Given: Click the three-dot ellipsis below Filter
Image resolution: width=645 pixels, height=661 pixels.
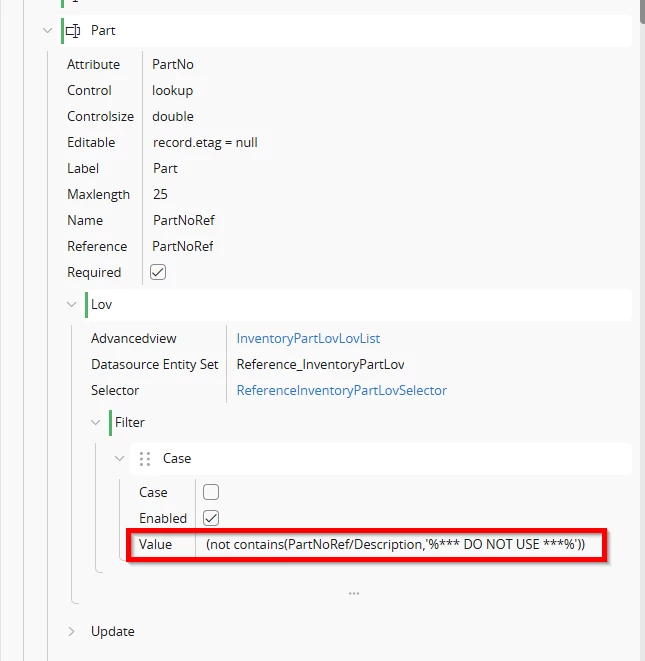Looking at the screenshot, I should [x=354, y=594].
